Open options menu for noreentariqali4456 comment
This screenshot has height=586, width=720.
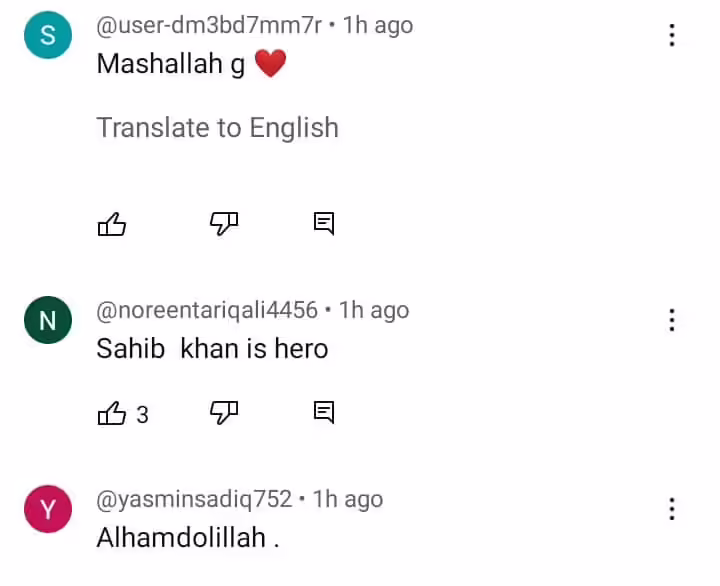pyautogui.click(x=672, y=320)
